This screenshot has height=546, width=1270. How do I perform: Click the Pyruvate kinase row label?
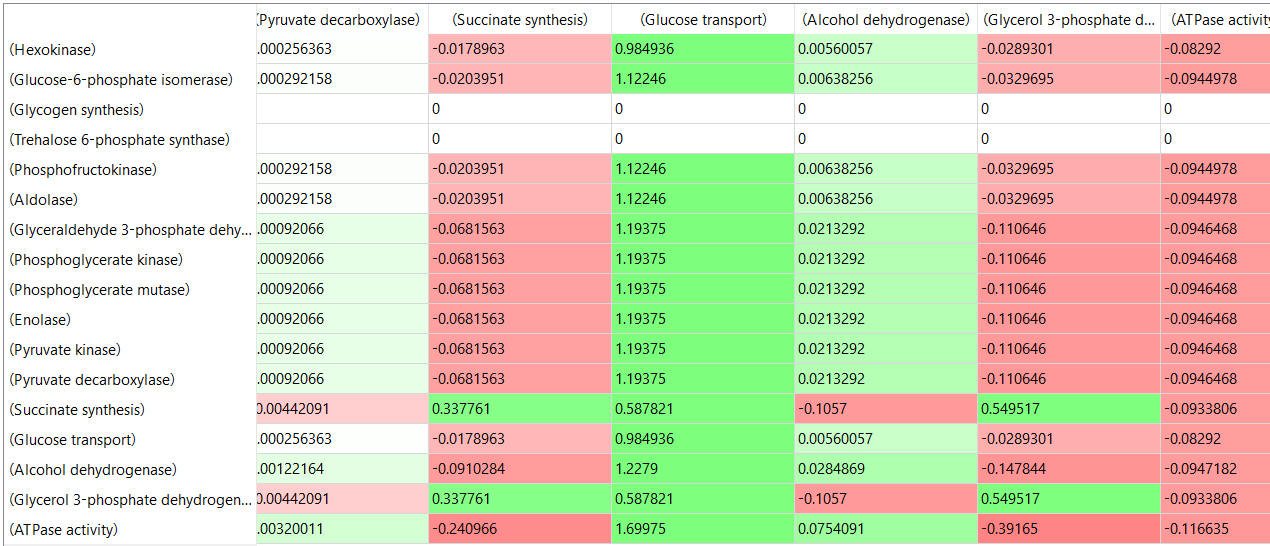65,350
